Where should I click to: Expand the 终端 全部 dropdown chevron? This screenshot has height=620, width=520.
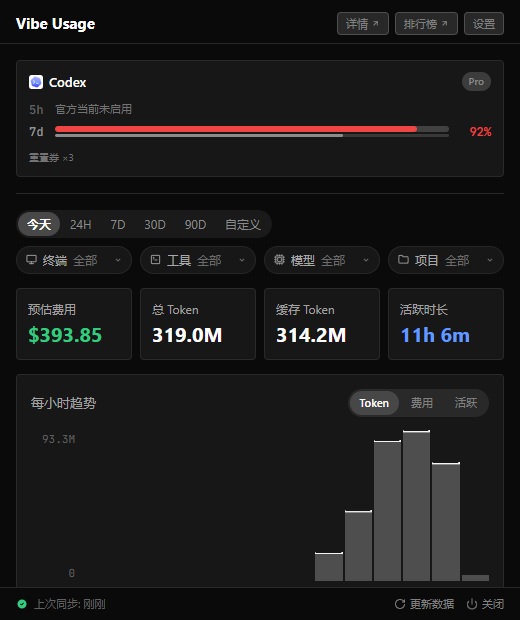(118, 260)
